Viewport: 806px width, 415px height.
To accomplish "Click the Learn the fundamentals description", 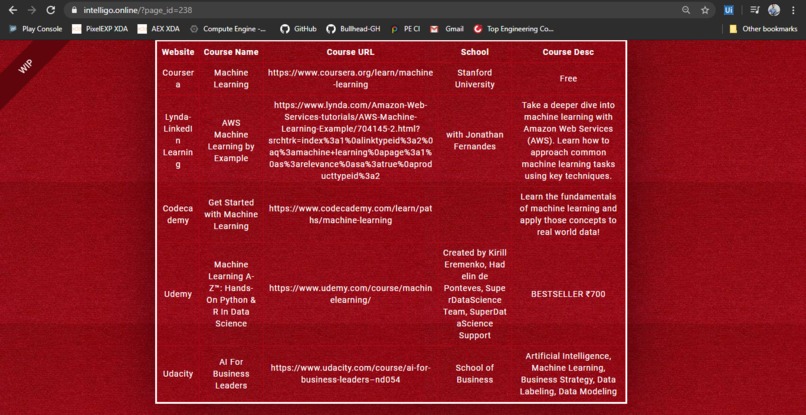I will click(x=568, y=214).
